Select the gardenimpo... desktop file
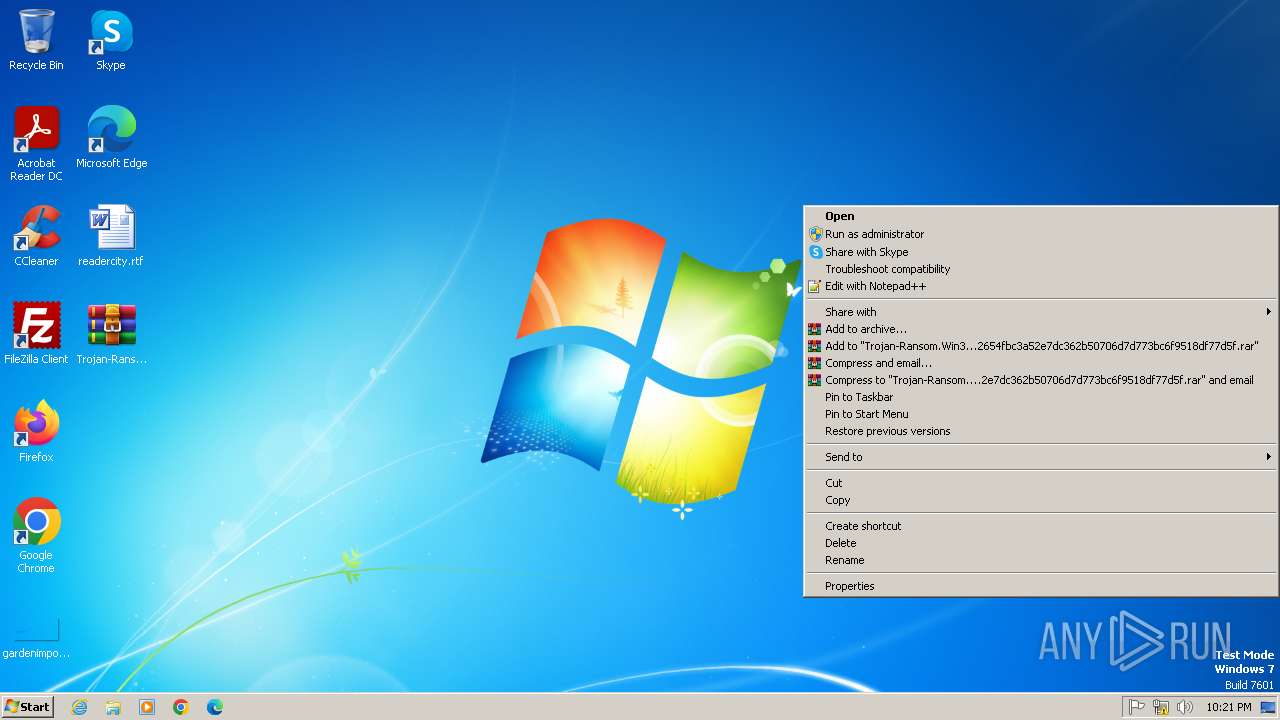 [x=36, y=637]
